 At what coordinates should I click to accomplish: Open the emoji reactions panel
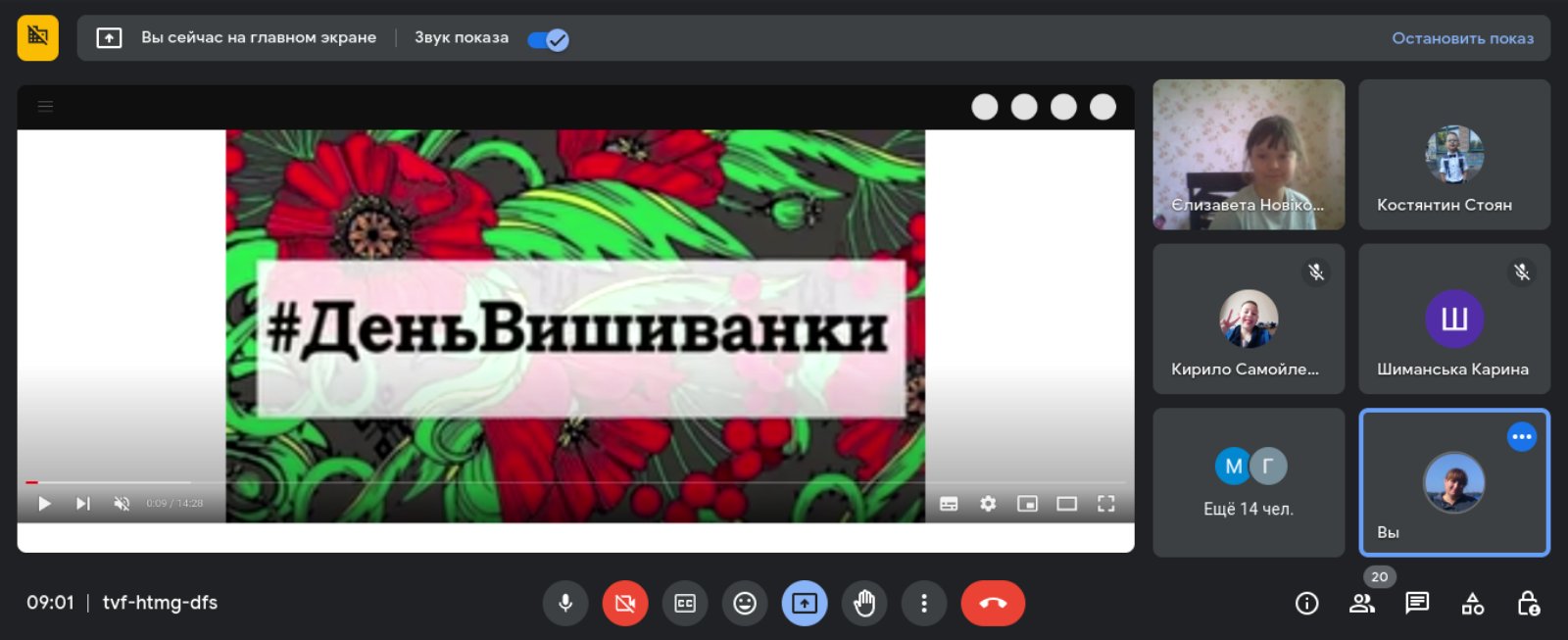click(745, 604)
